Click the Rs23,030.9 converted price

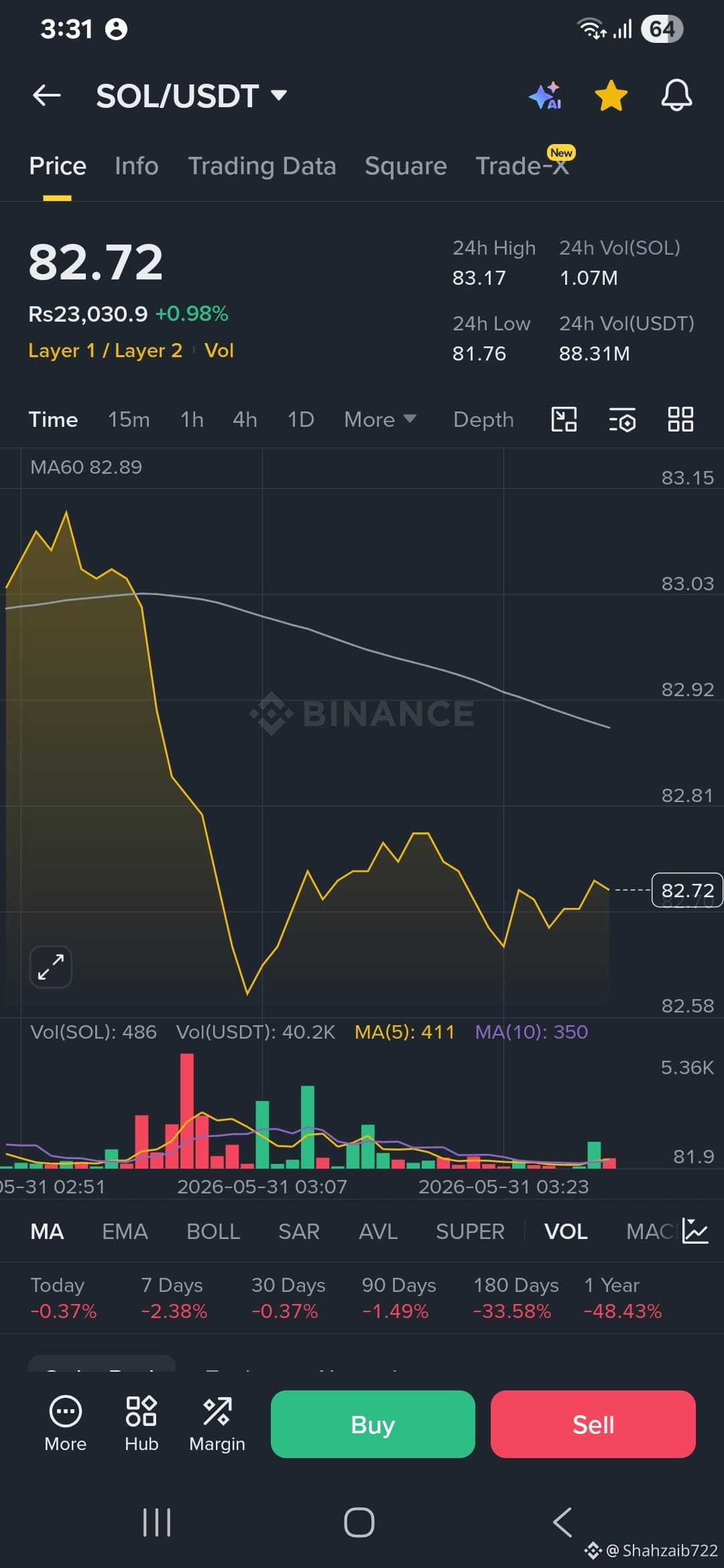coord(88,314)
